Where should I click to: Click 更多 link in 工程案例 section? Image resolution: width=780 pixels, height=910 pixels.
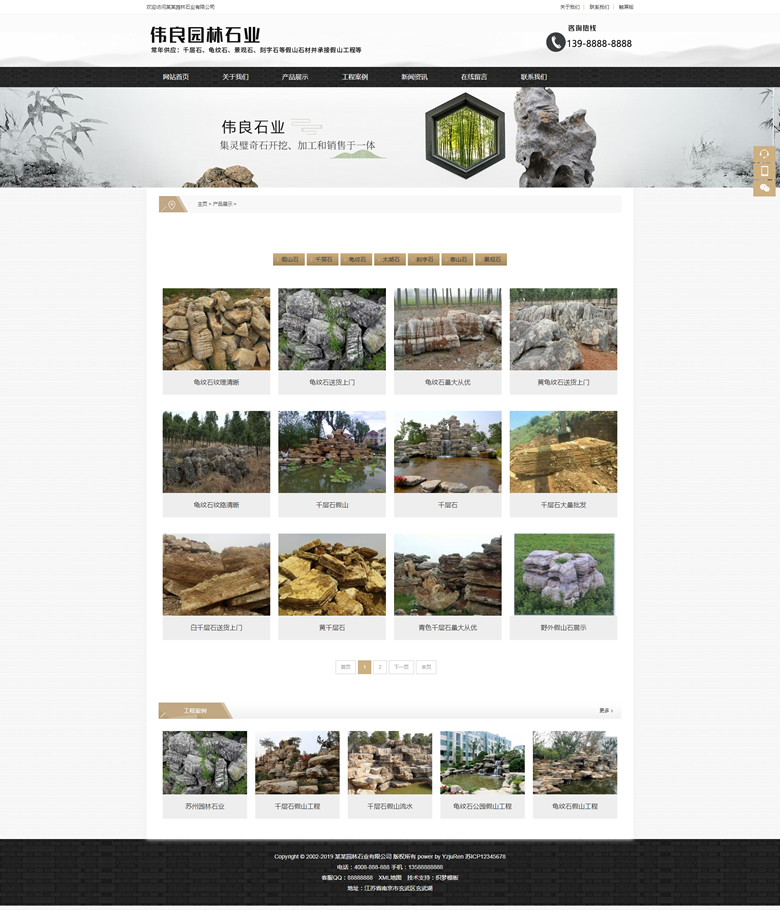pyautogui.click(x=606, y=710)
